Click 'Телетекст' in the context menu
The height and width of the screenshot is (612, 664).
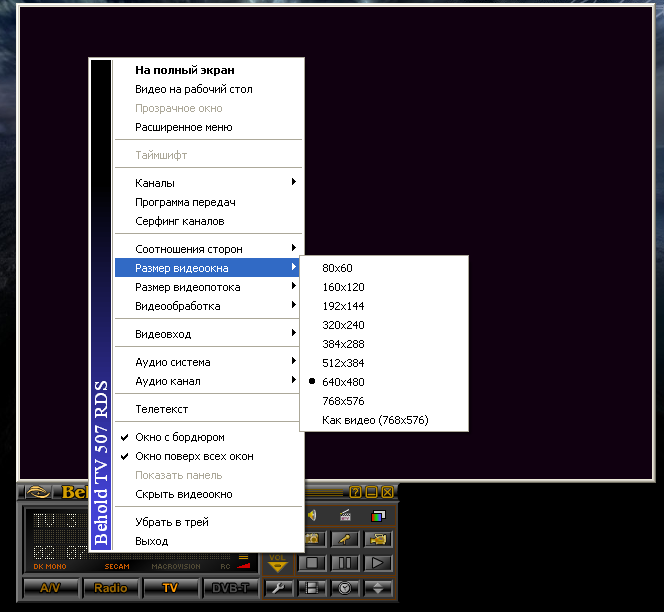coord(162,409)
